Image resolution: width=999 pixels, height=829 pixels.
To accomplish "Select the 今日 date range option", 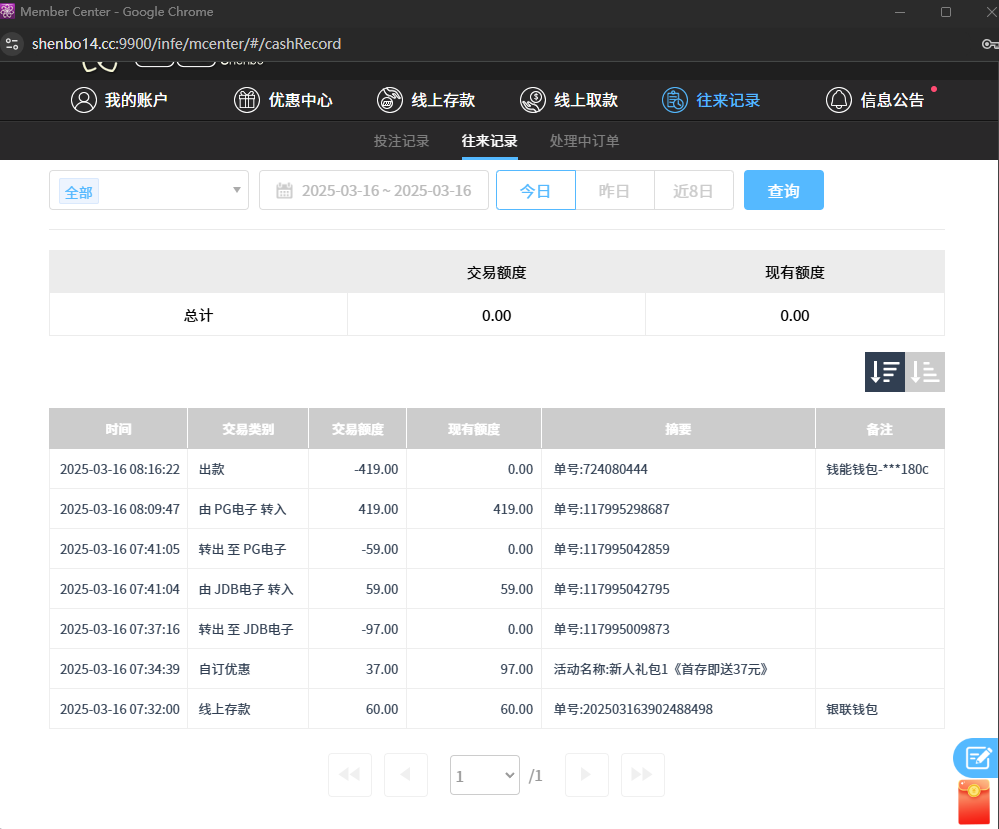I will 536,190.
